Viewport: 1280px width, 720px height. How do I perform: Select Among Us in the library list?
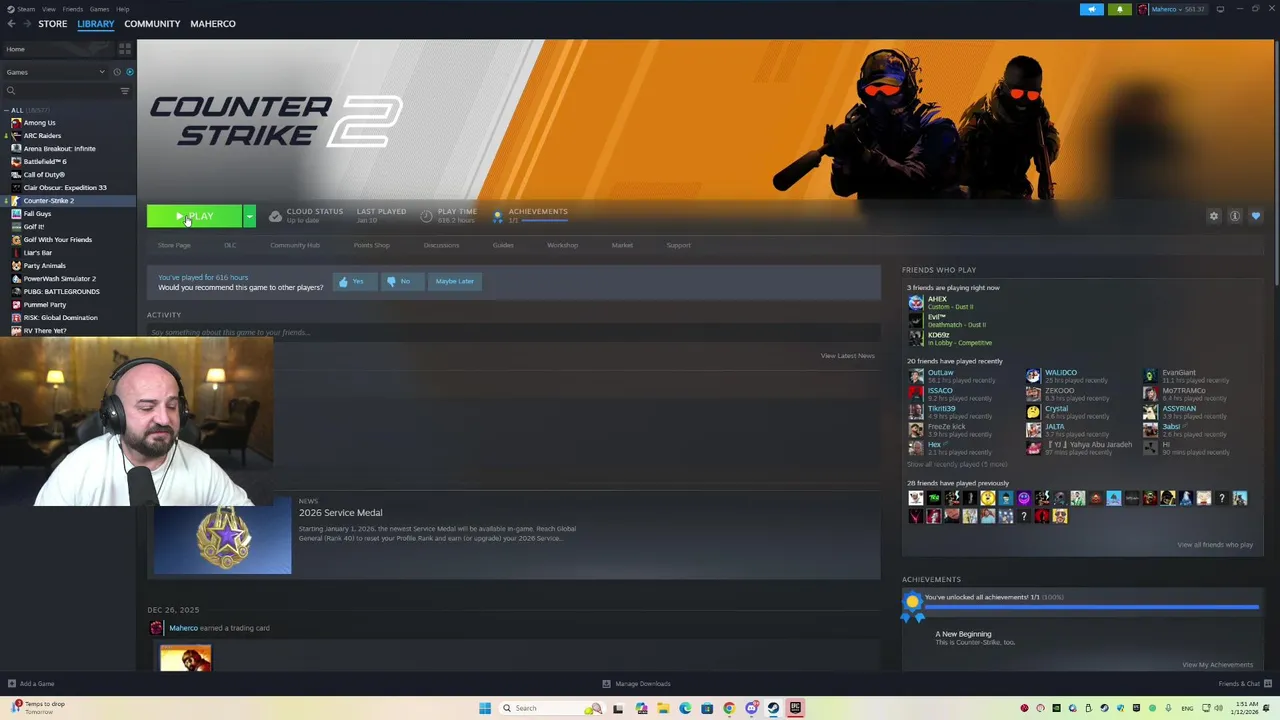click(40, 123)
